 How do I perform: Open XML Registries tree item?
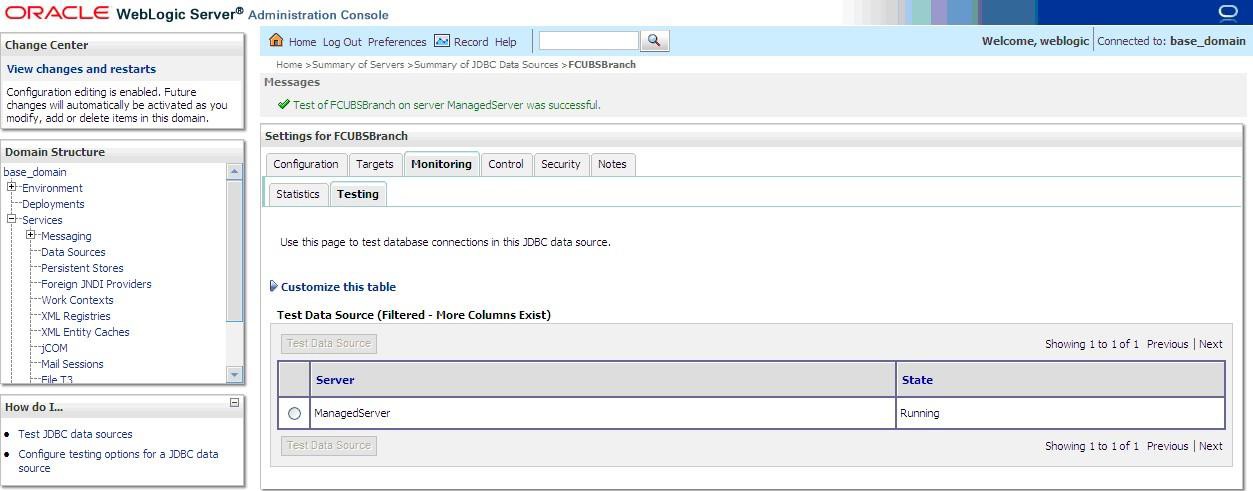tap(76, 316)
